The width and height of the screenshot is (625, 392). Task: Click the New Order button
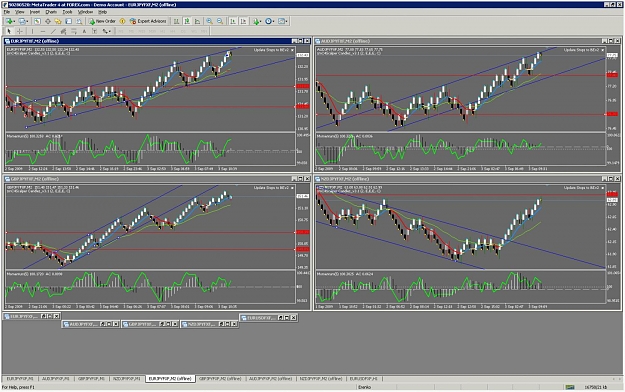click(x=102, y=21)
